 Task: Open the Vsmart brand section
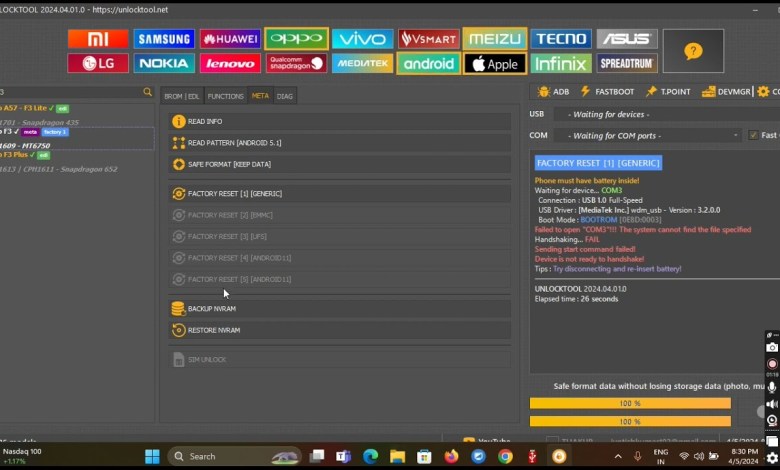pyautogui.click(x=428, y=39)
